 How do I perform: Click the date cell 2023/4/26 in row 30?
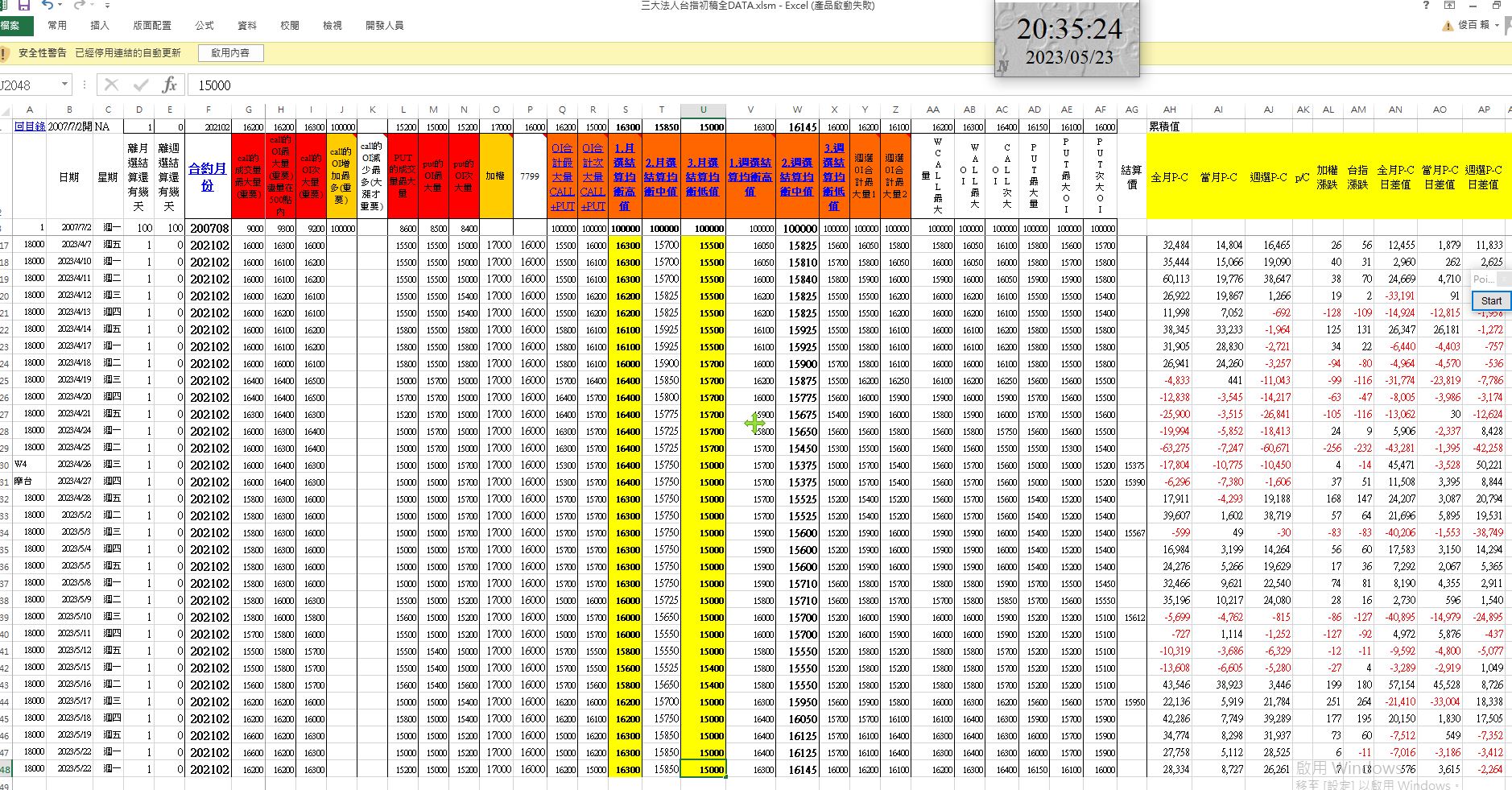[x=70, y=465]
